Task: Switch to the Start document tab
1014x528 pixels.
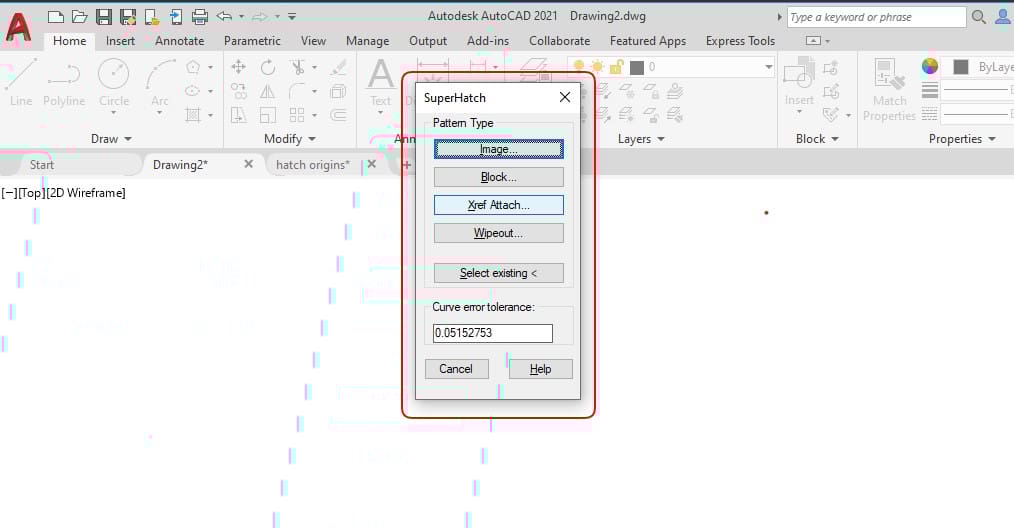Action: 42,165
